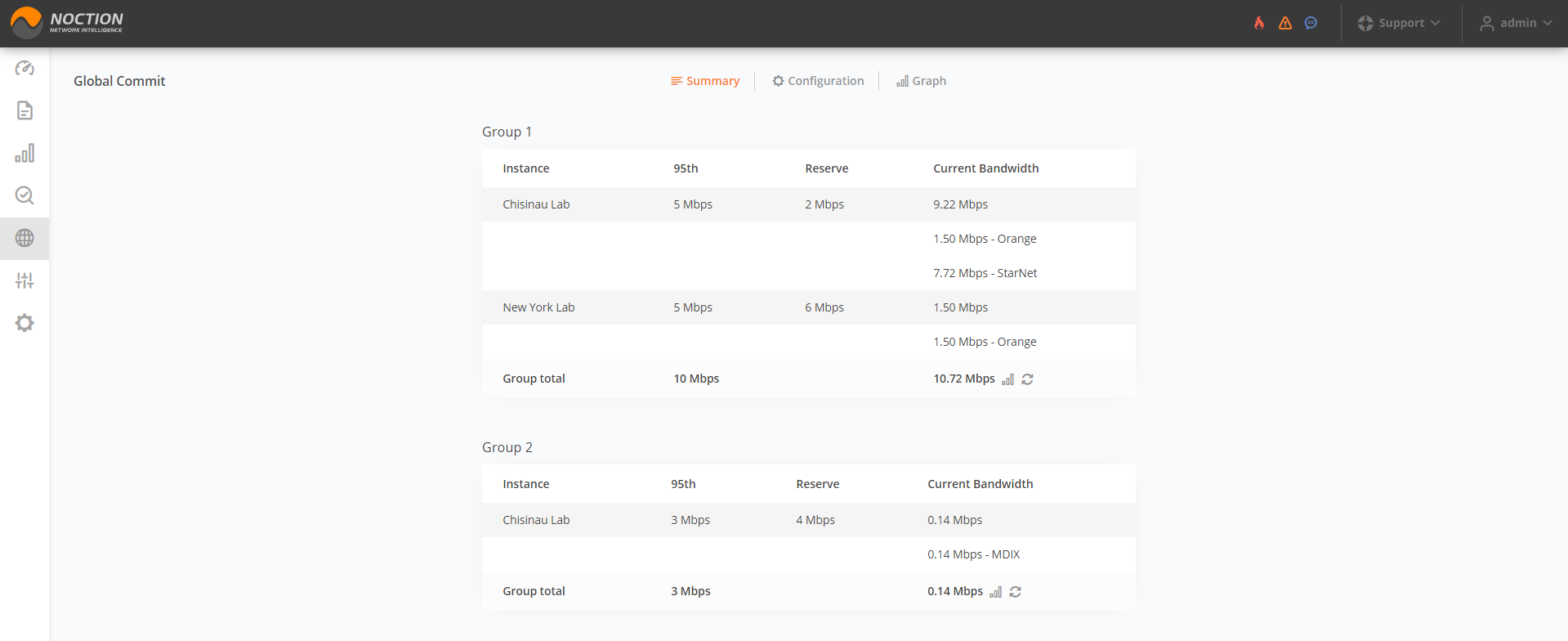Click the Noction logo
Viewport: 1568px width, 641px height.
click(67, 23)
